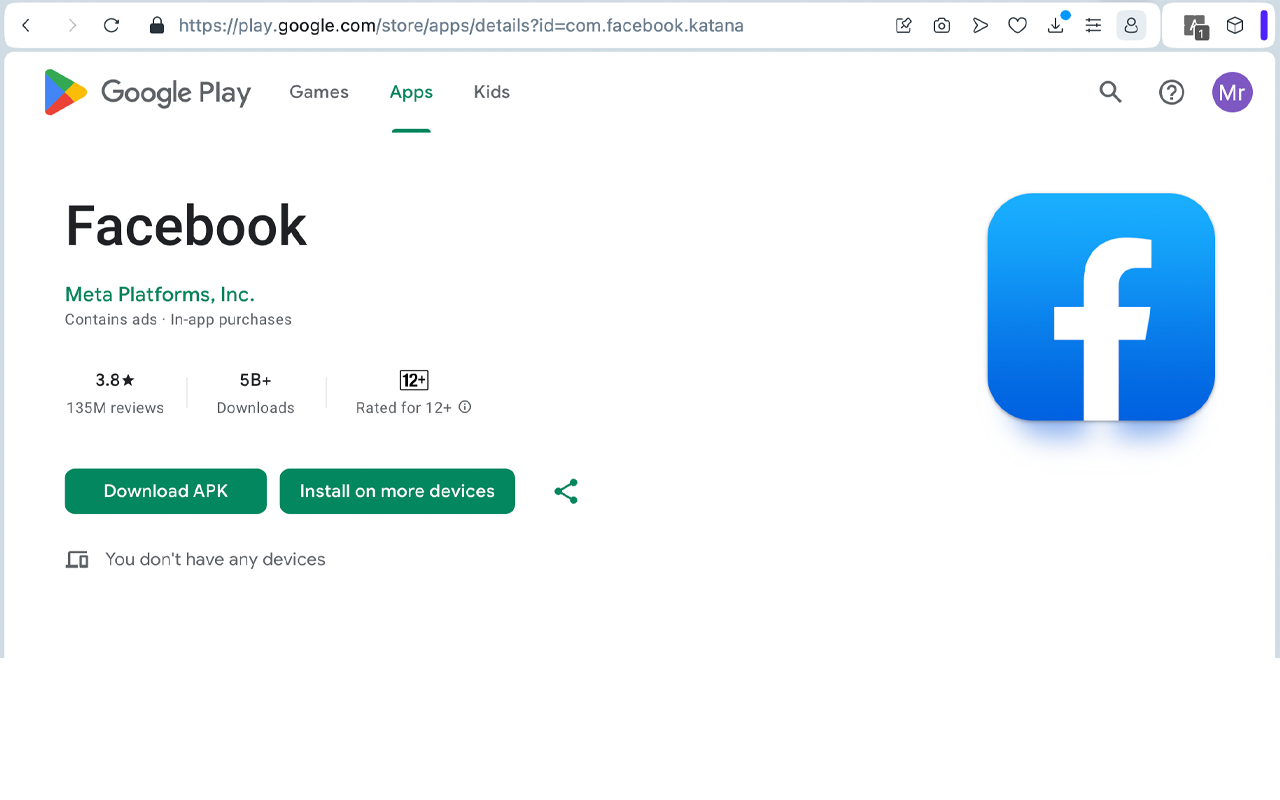
Task: Open the Kids tab
Action: click(492, 92)
